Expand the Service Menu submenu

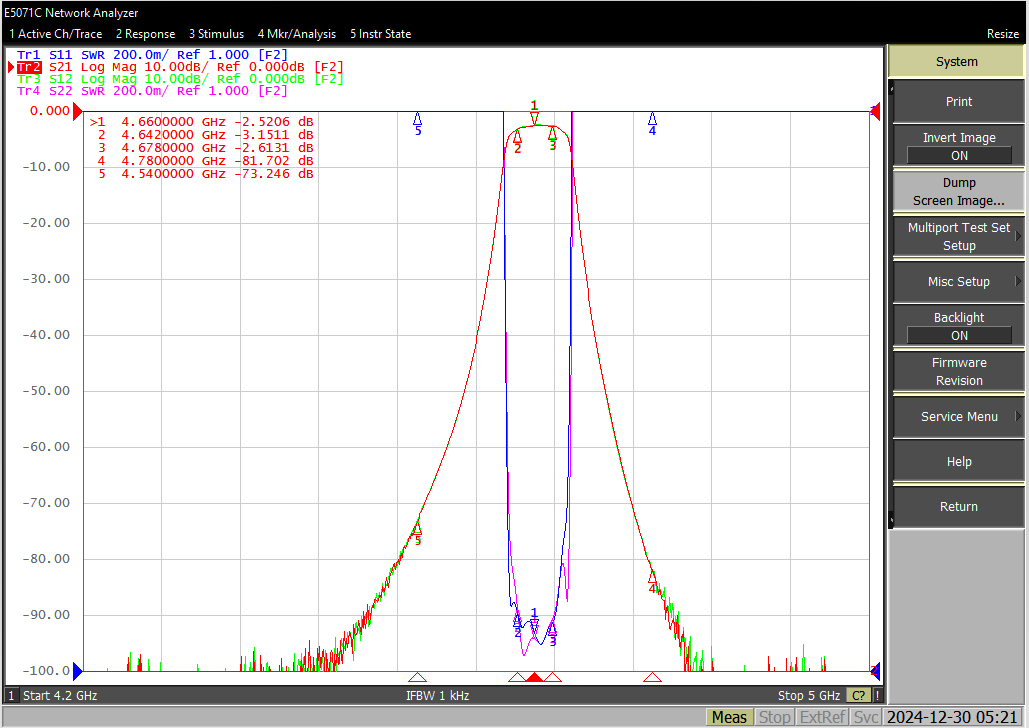(x=959, y=417)
